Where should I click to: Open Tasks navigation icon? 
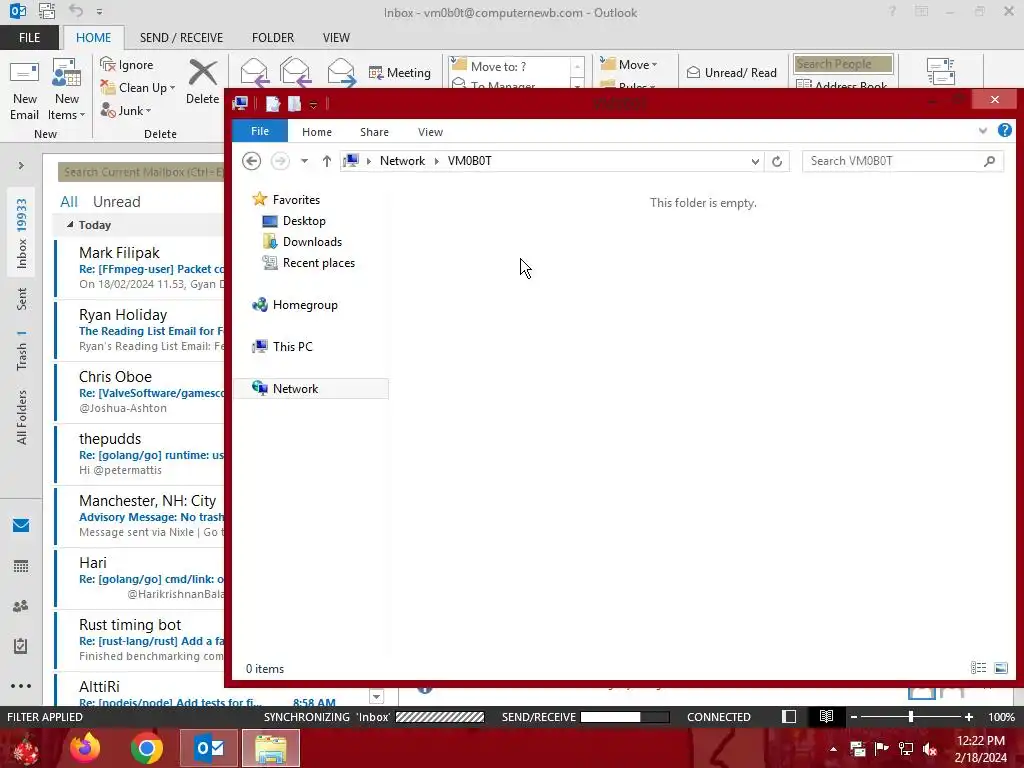[21, 646]
